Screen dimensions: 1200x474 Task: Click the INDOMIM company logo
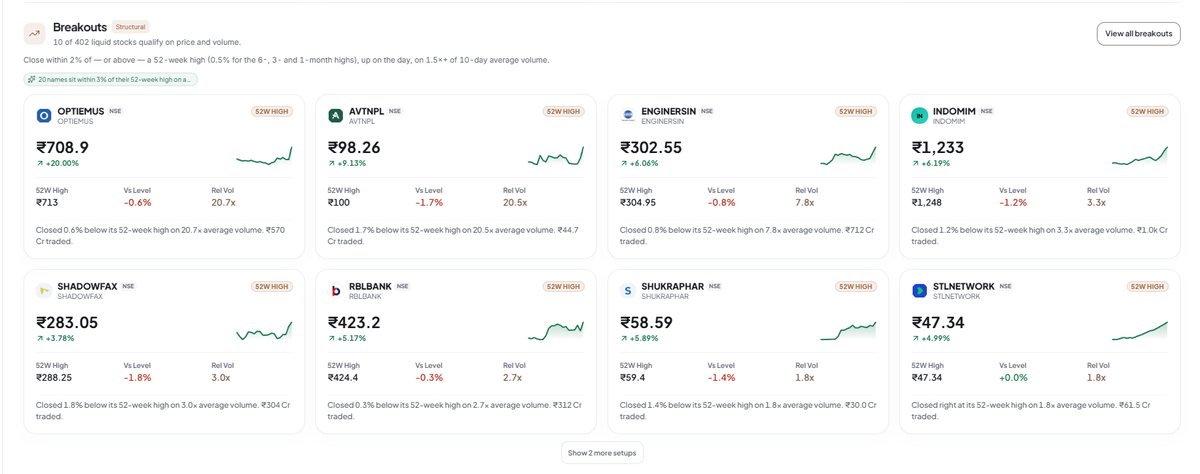tap(920, 116)
